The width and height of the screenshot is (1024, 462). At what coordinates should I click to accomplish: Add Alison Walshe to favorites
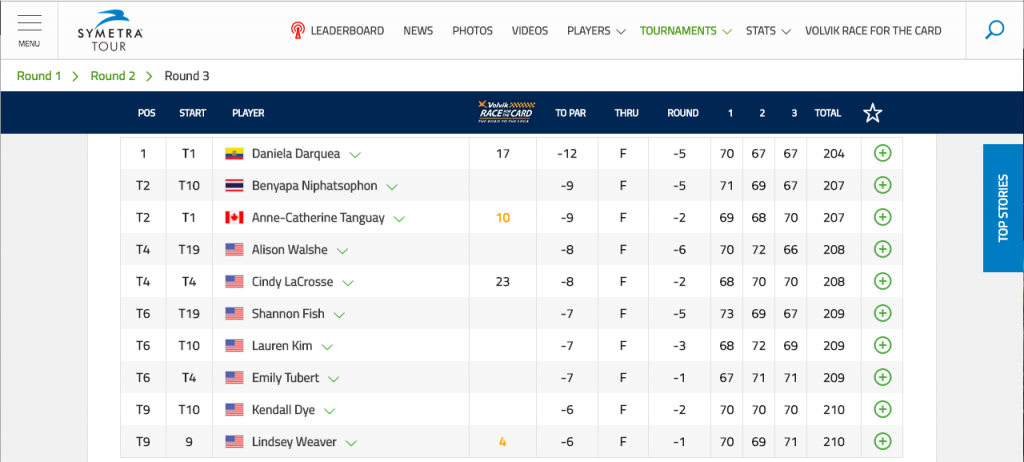point(882,250)
